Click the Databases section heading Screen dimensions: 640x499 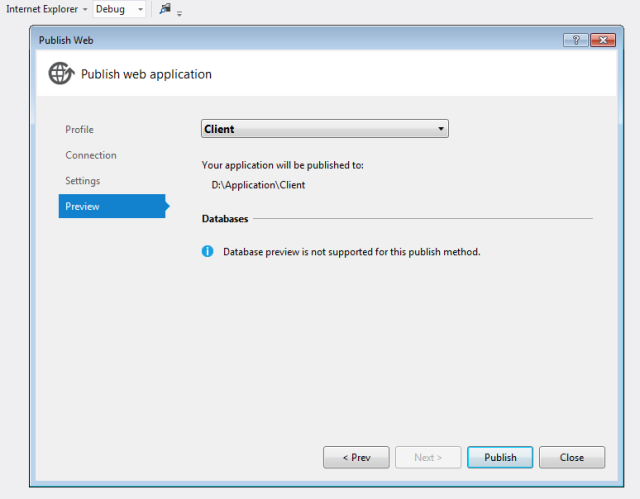click(x=225, y=219)
